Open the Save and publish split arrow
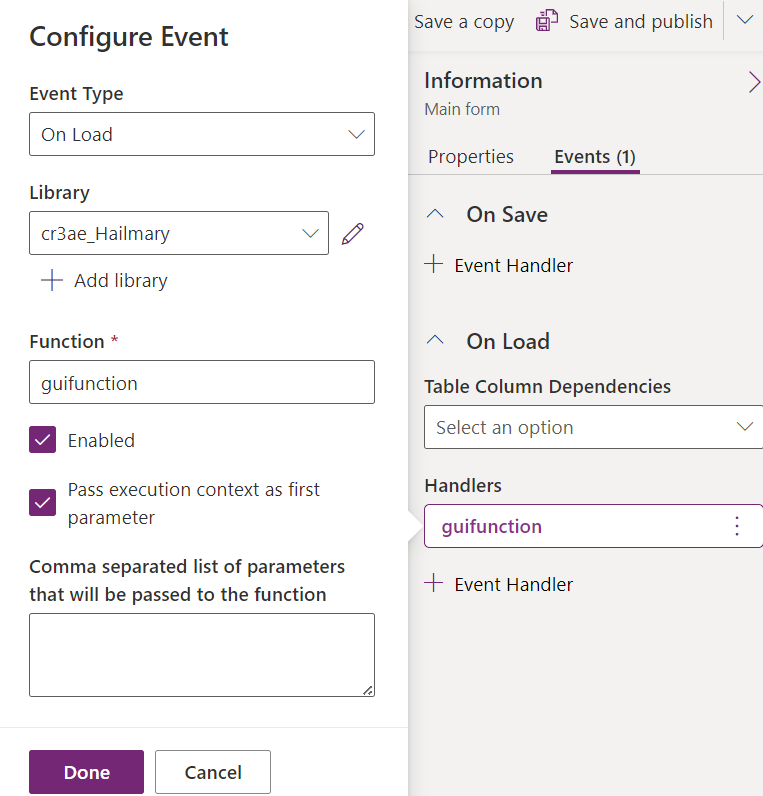 point(744,21)
